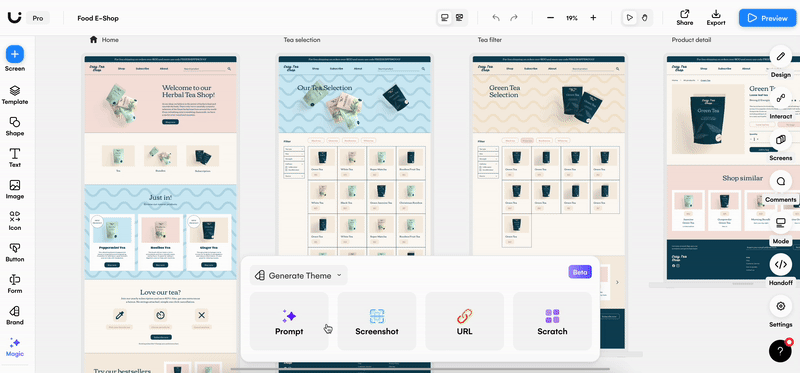
Task: Expand the Generate Theme dropdown
Action: (x=298, y=276)
